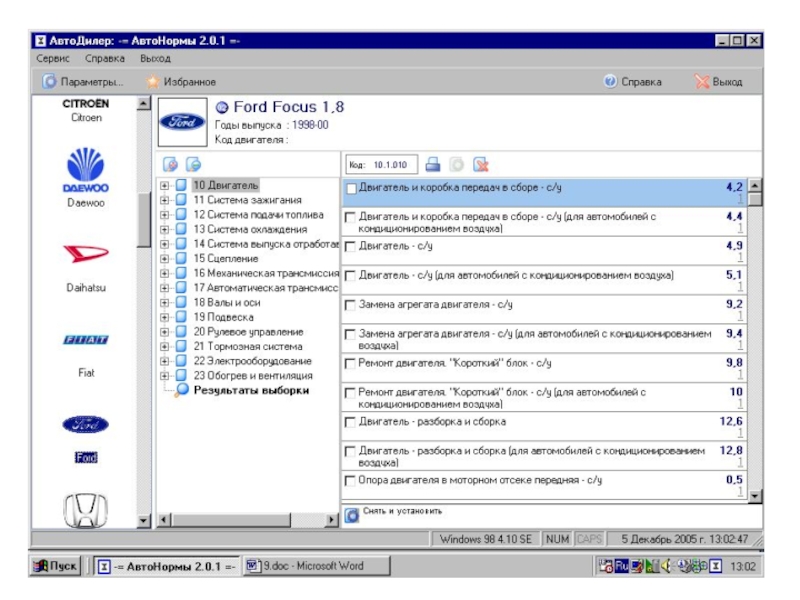800x600 pixels.
Task: Click the 13:02 taskbar clock
Action: pyautogui.click(x=742, y=566)
